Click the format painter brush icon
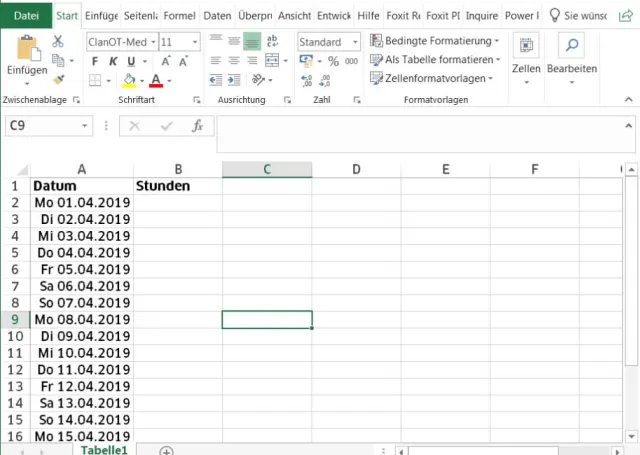 click(x=58, y=79)
